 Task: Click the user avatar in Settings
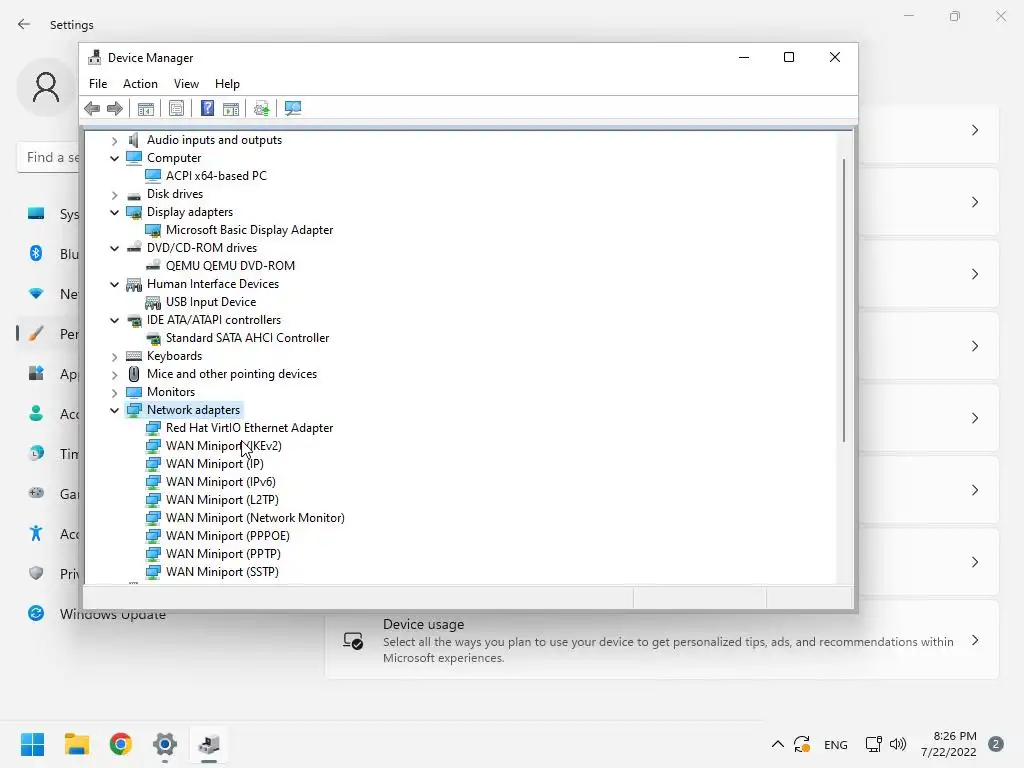[x=46, y=87]
